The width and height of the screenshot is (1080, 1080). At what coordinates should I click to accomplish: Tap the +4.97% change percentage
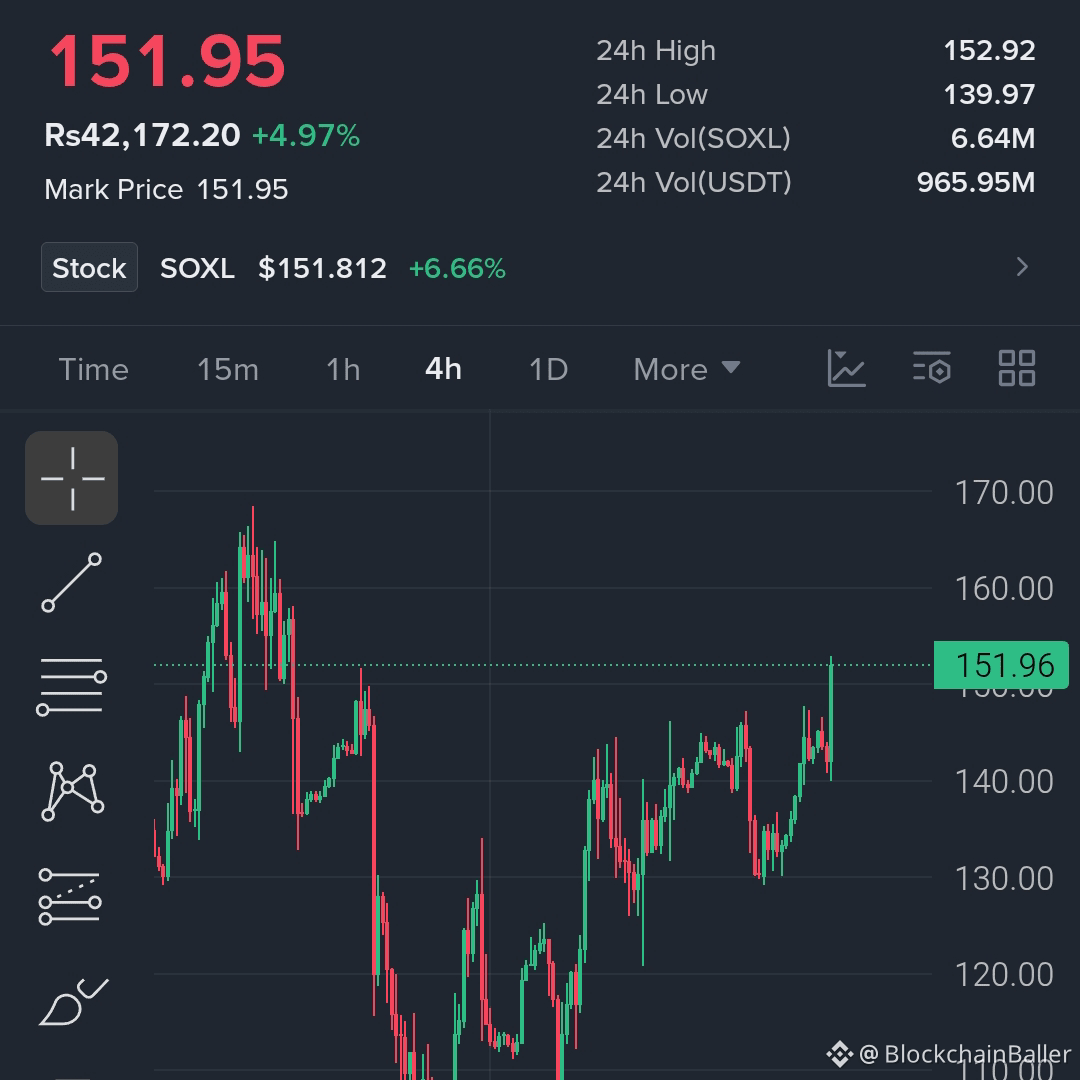tap(306, 136)
